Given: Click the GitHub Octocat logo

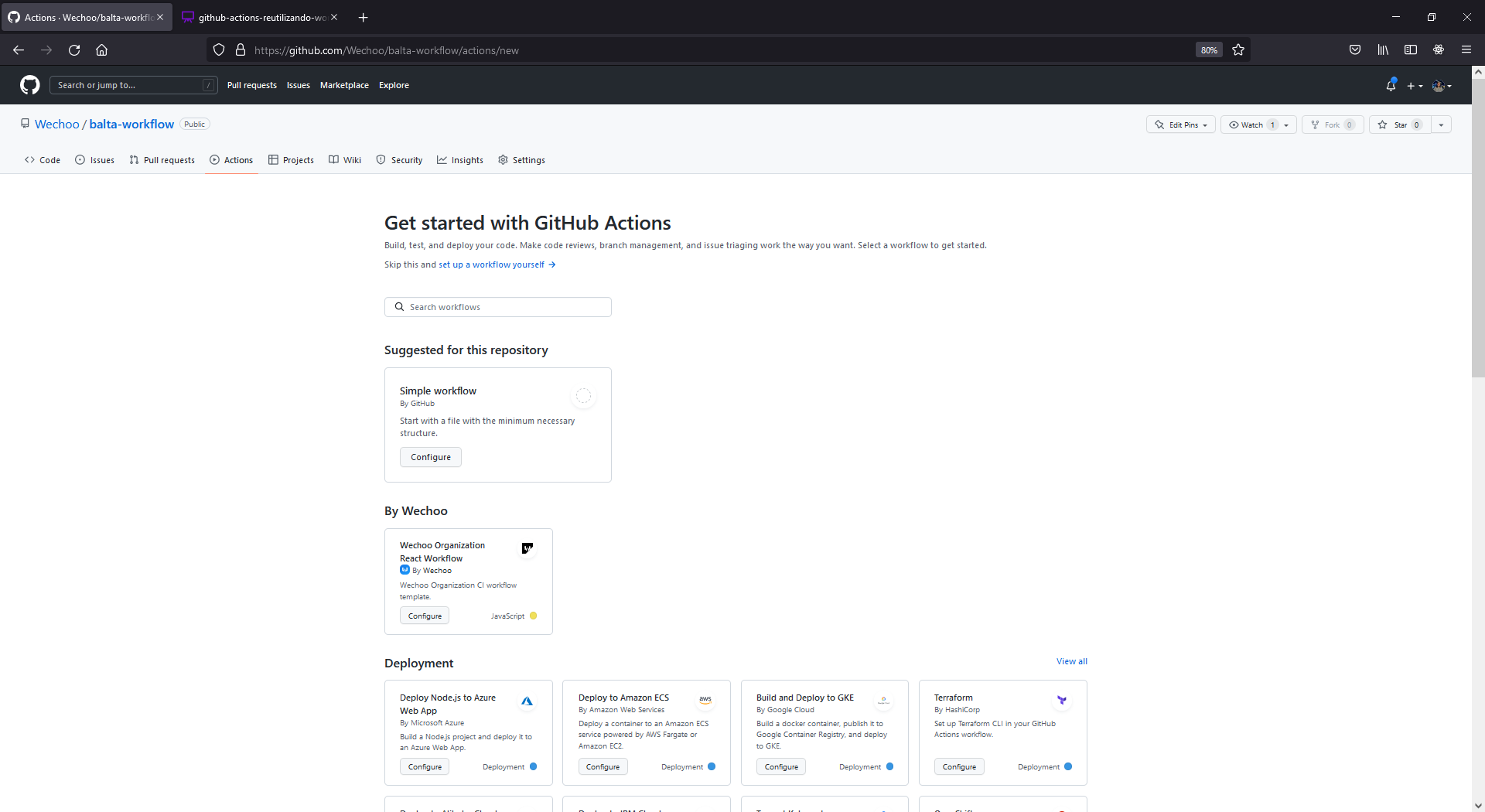Looking at the screenshot, I should coord(29,85).
